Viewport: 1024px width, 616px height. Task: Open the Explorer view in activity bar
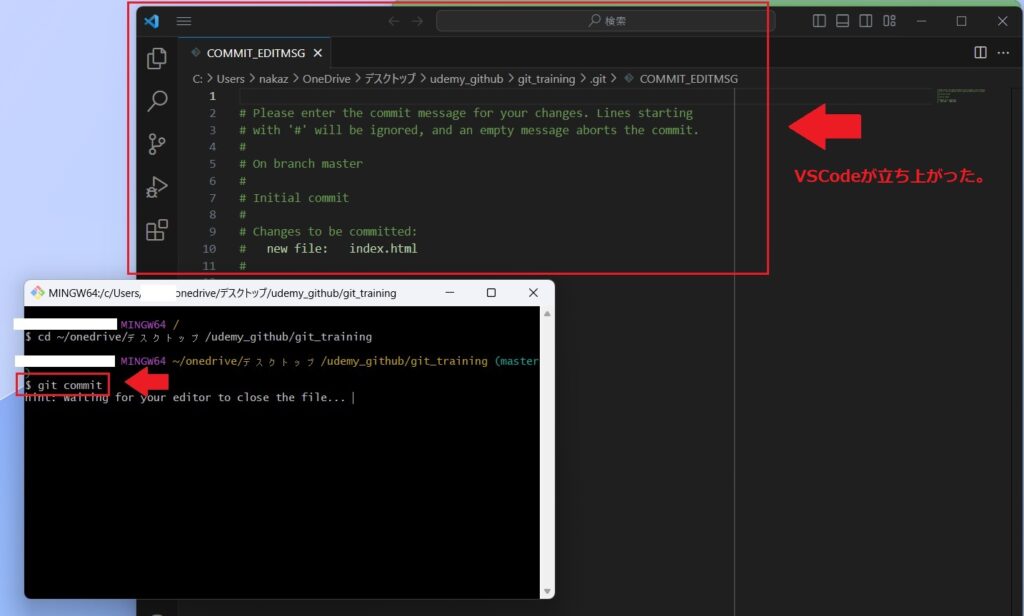tap(157, 59)
